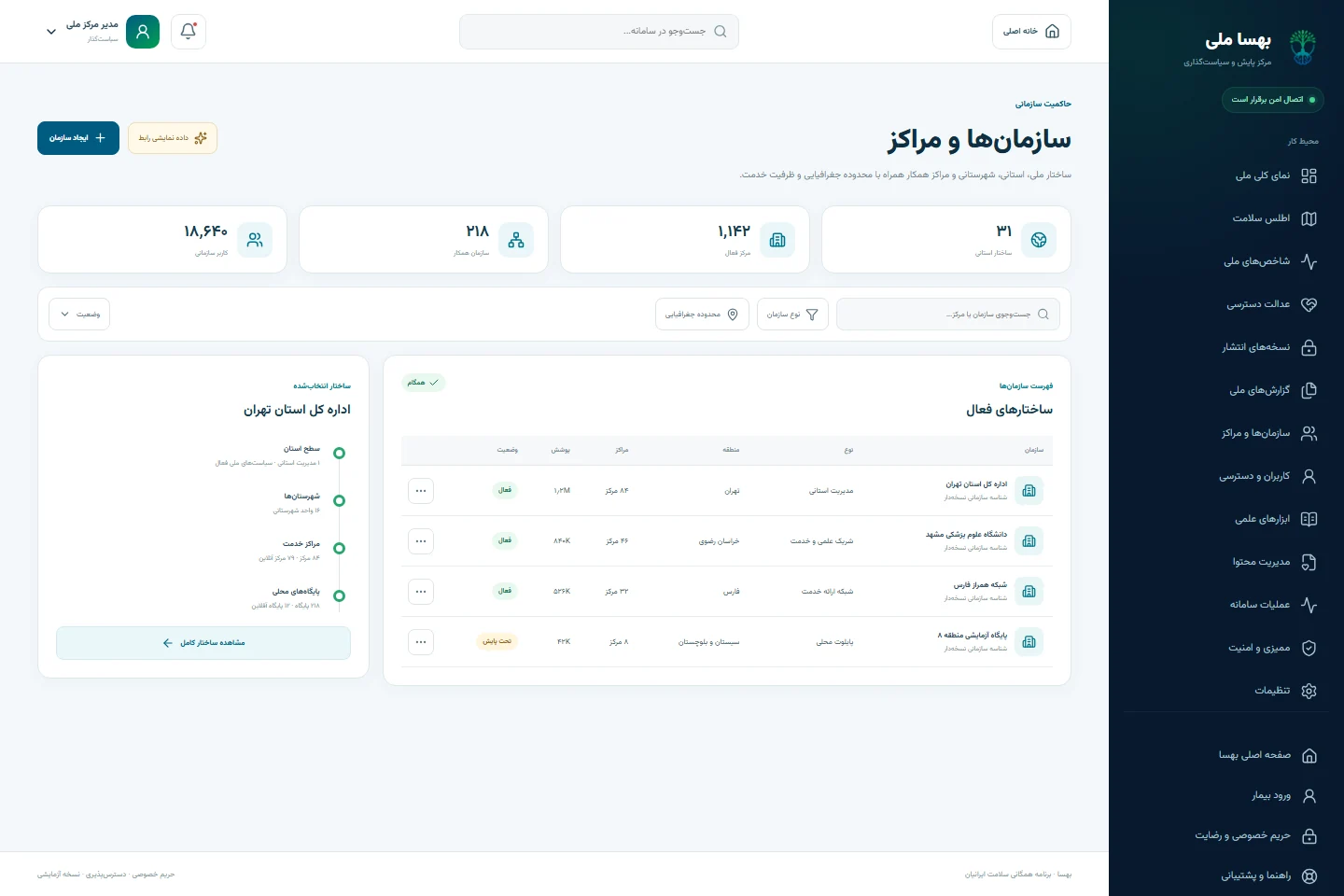Image resolution: width=1344 pixels, height=896 pixels.
Task: Click the green user avatar icon
Action: pyautogui.click(x=143, y=32)
